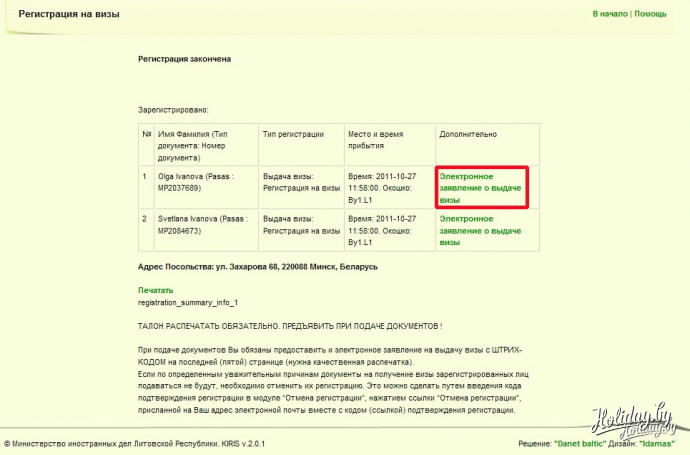
Task: Click the embassy address line
Action: (258, 267)
